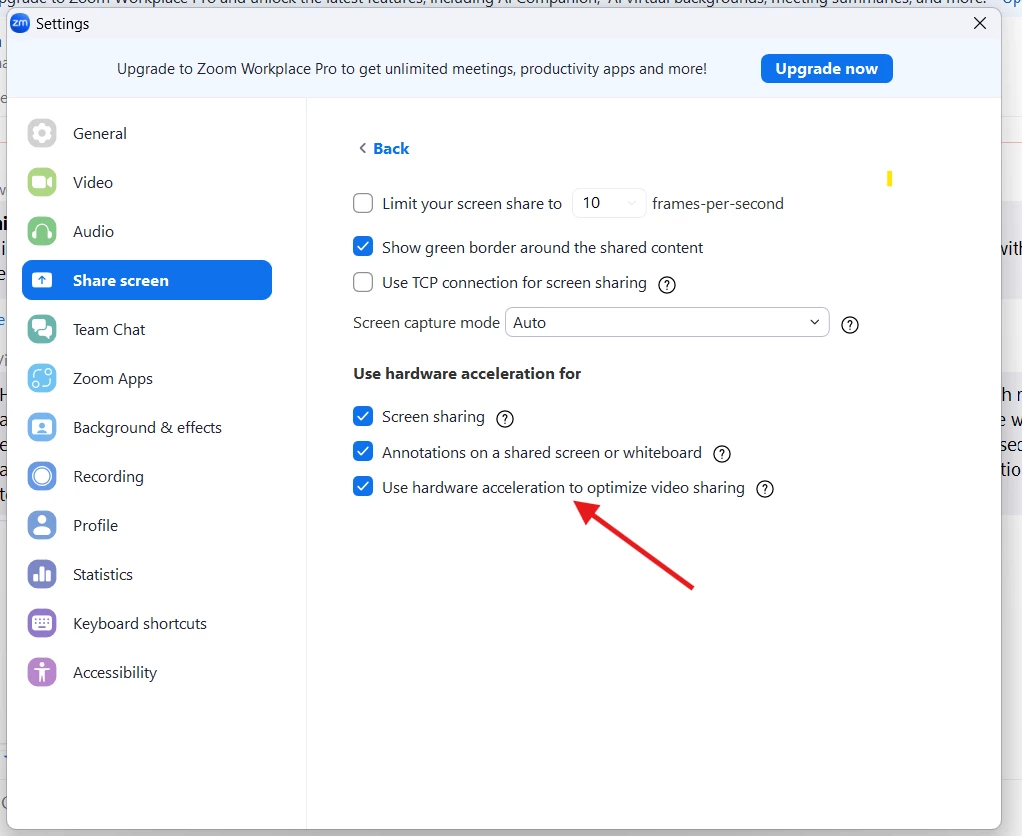
Task: Click the Profile person icon
Action: (42, 525)
